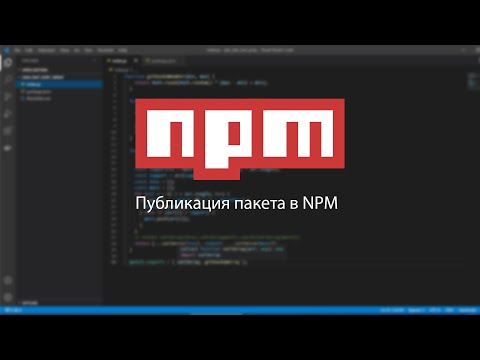Viewport: 480px width, 360px height.
Task: Open the Edit menu
Action: pos(29,50)
